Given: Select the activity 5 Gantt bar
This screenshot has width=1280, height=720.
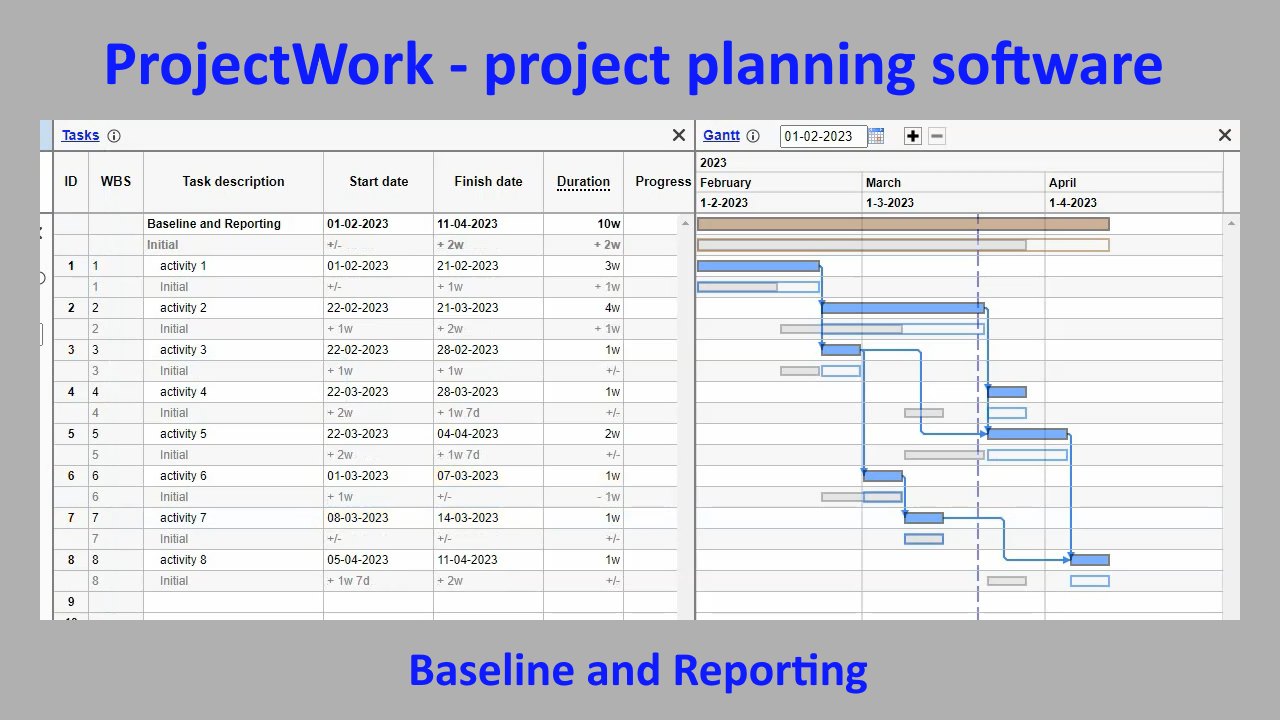Looking at the screenshot, I should click(x=1028, y=434).
